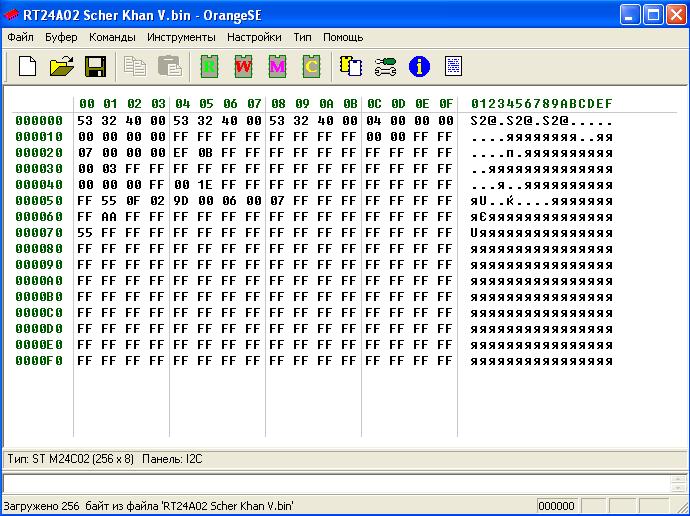Click byte 03 in row 000030
Screen dimensions: 690x516
(x=109, y=168)
